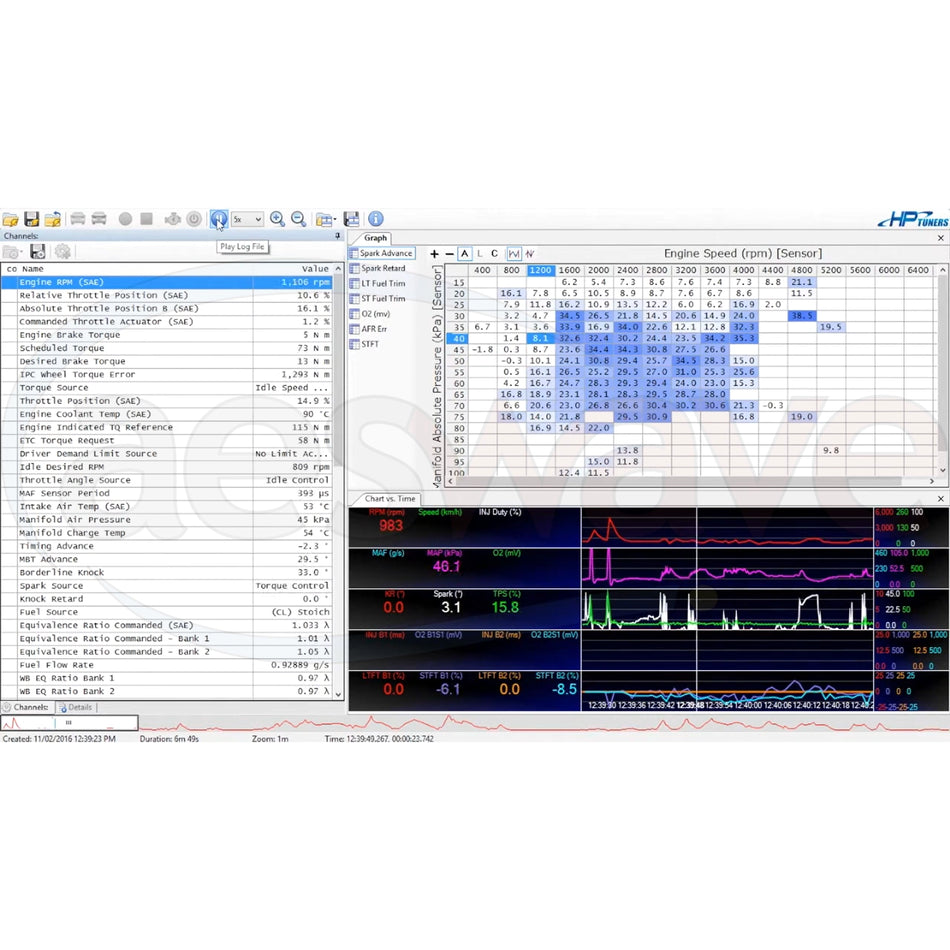Open a log file using the folder icon
Viewport: 950px width, 950px height.
coord(13,218)
